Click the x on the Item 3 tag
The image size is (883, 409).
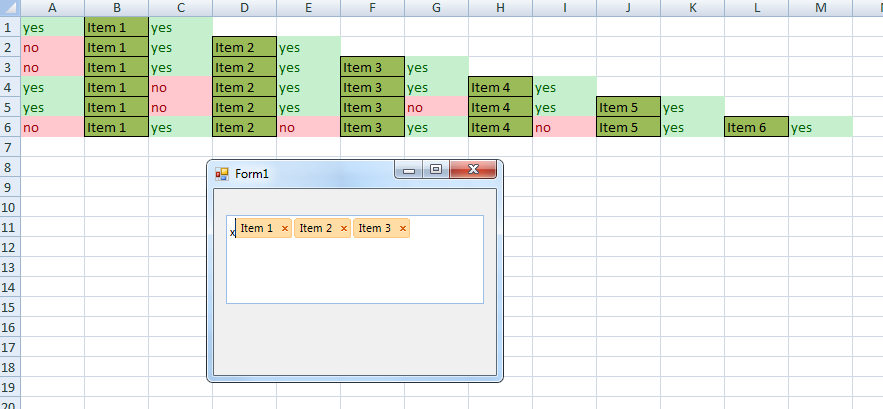tap(403, 229)
